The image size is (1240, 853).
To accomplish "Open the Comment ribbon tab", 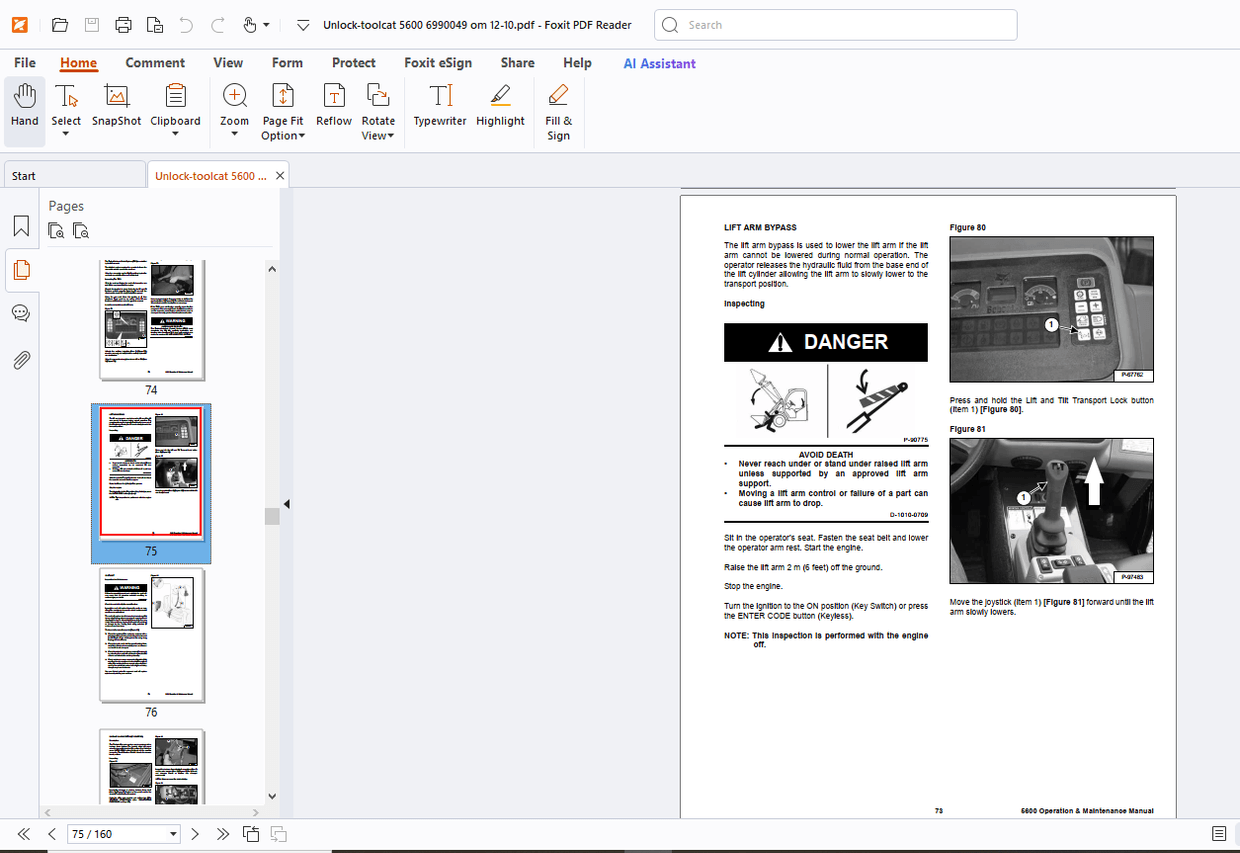I will click(155, 63).
